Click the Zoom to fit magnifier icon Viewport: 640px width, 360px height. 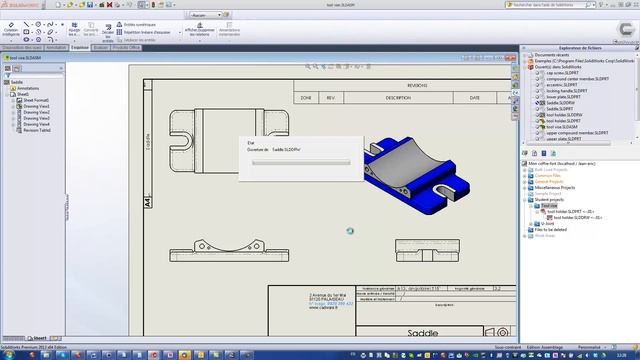308,67
